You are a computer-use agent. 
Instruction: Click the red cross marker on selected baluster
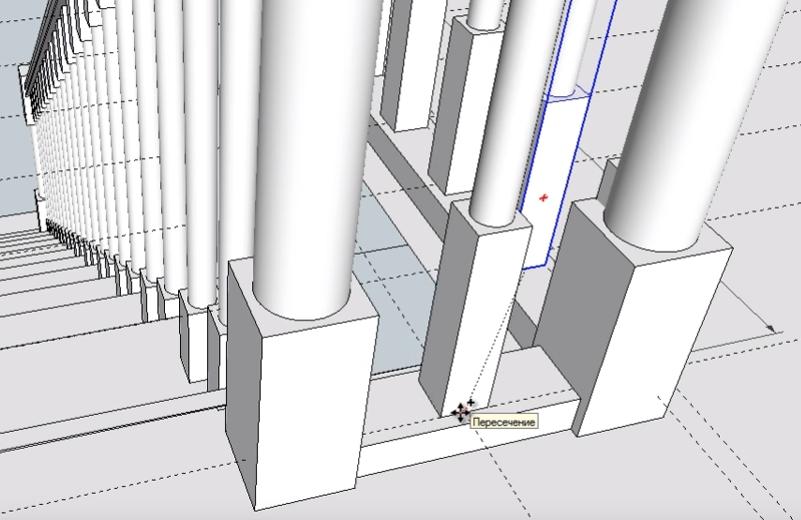(544, 198)
